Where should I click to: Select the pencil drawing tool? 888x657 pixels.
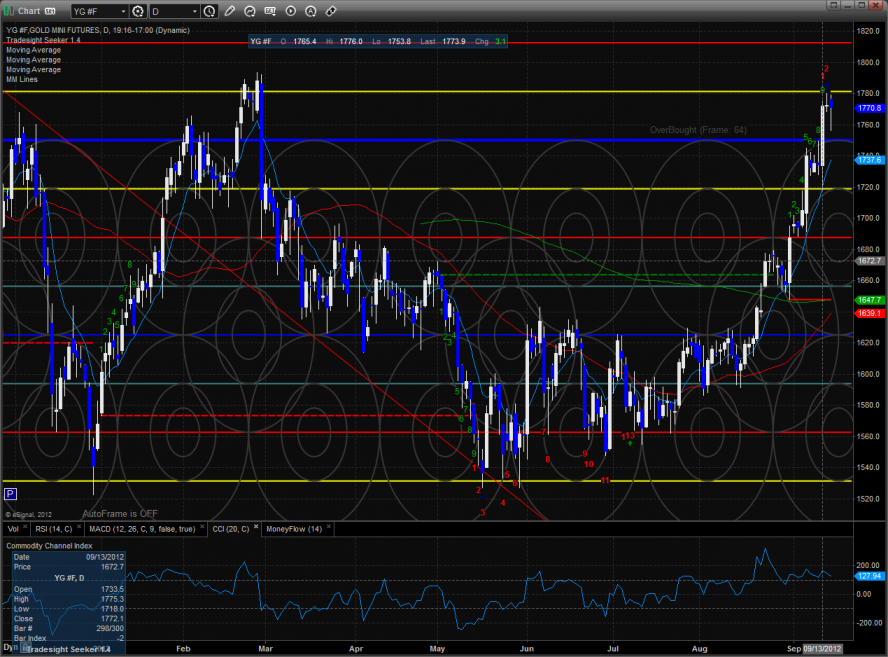(230, 11)
